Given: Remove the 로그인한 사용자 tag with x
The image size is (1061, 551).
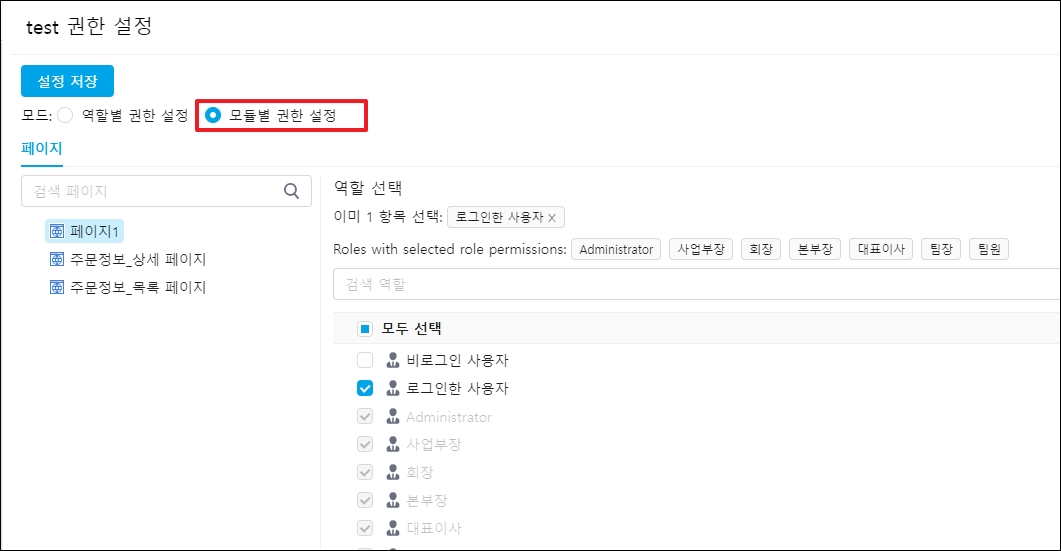Looking at the screenshot, I should [x=551, y=217].
